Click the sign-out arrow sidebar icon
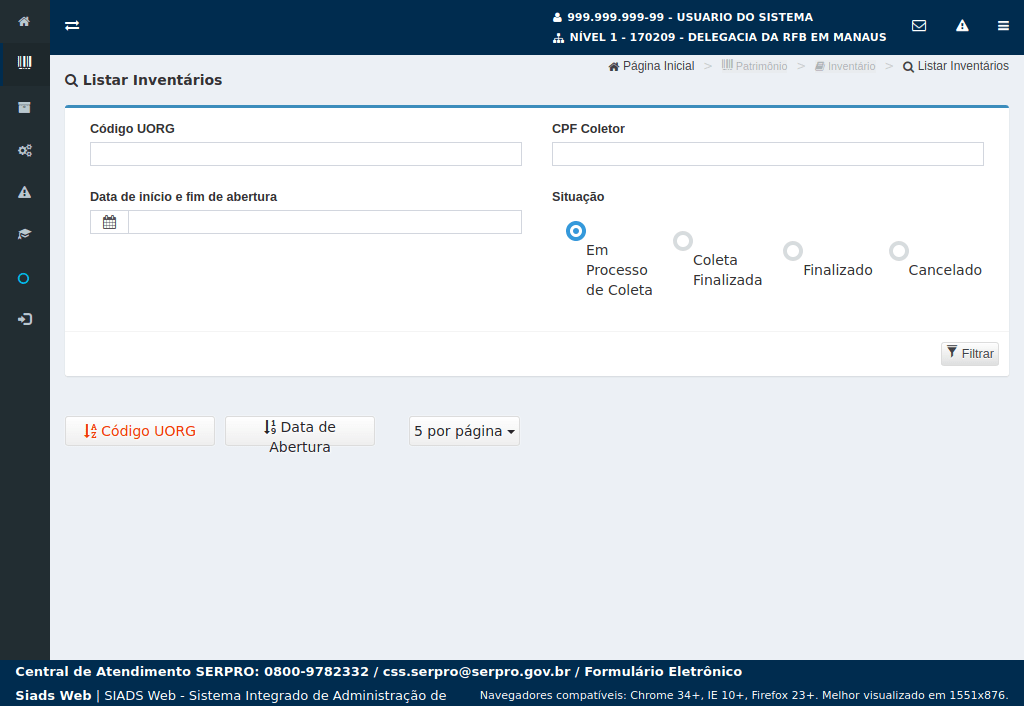Screen dimensions: 1024x706 coord(24,319)
